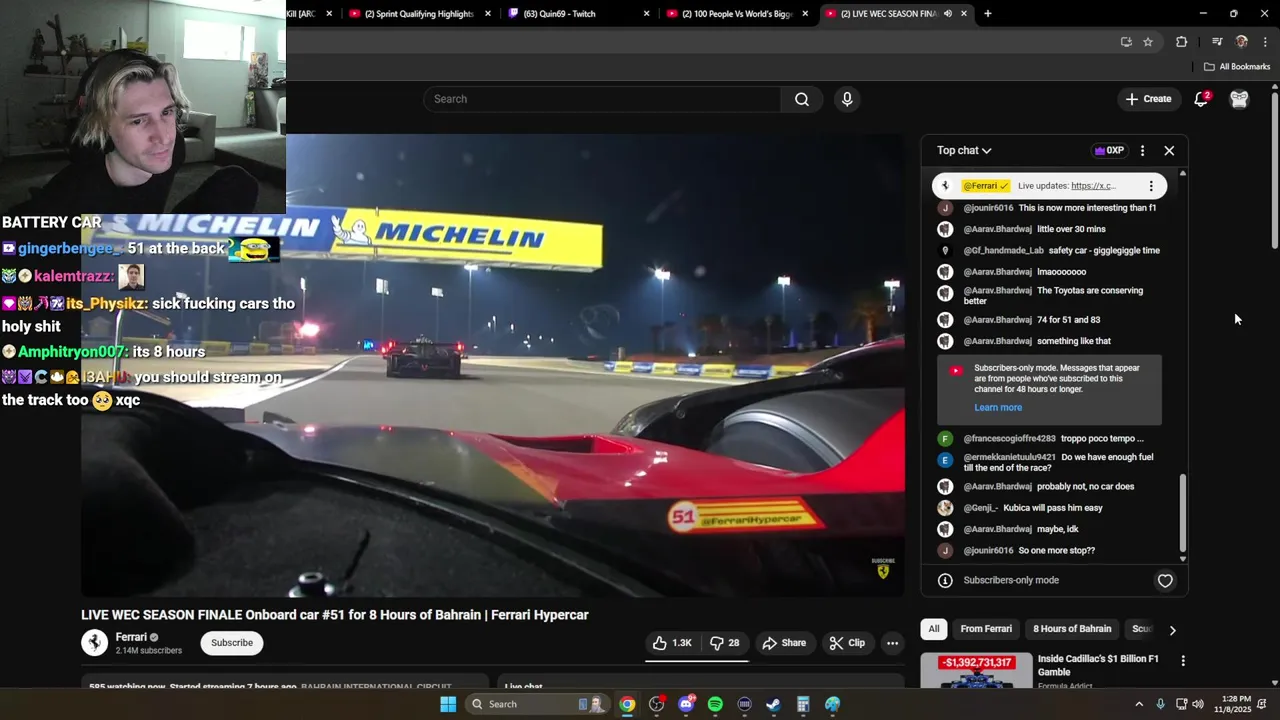Open YouTube notifications bell
Viewport: 1280px width, 720px height.
1202,99
